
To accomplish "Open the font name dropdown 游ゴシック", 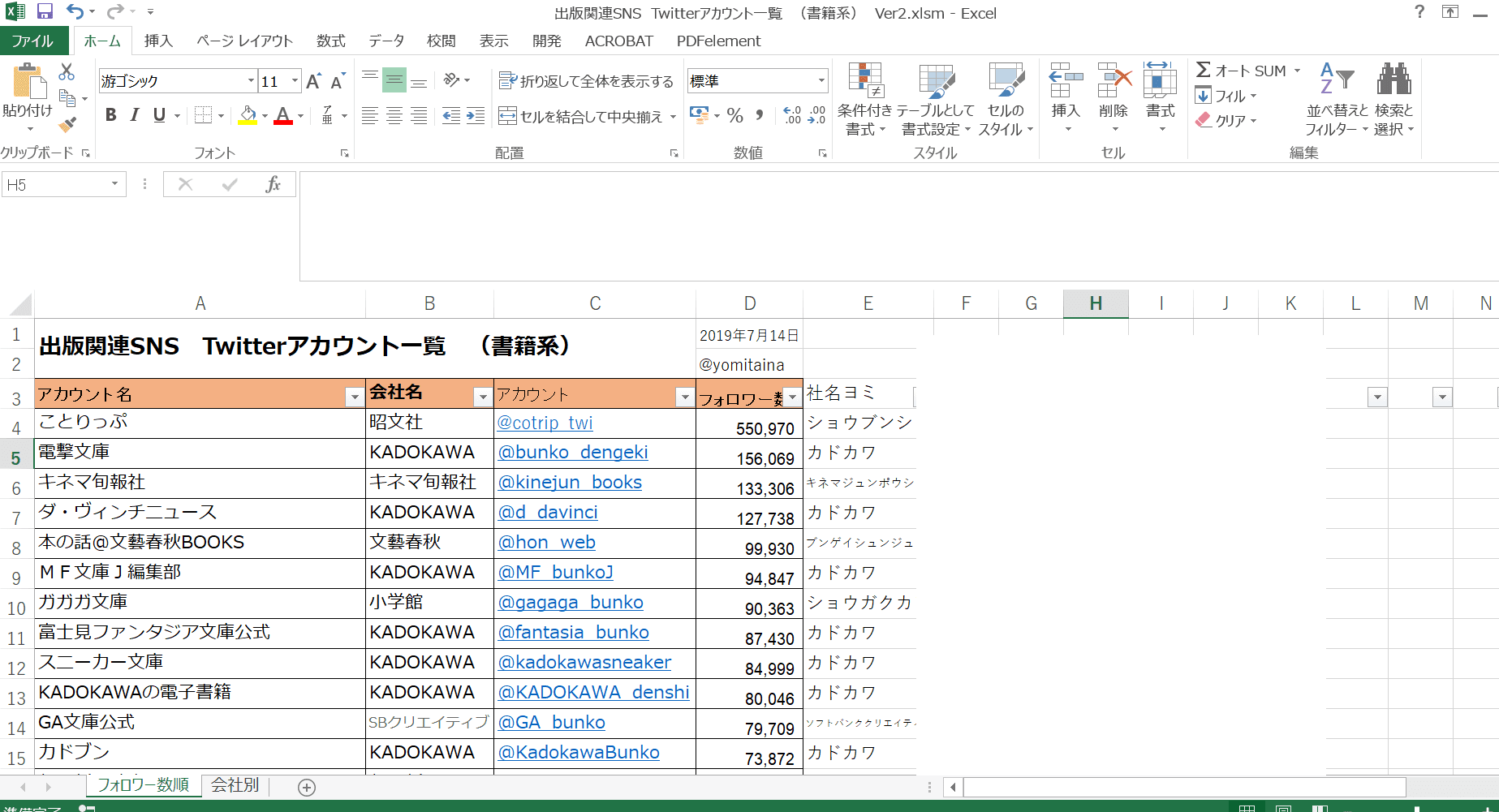I will [x=251, y=81].
